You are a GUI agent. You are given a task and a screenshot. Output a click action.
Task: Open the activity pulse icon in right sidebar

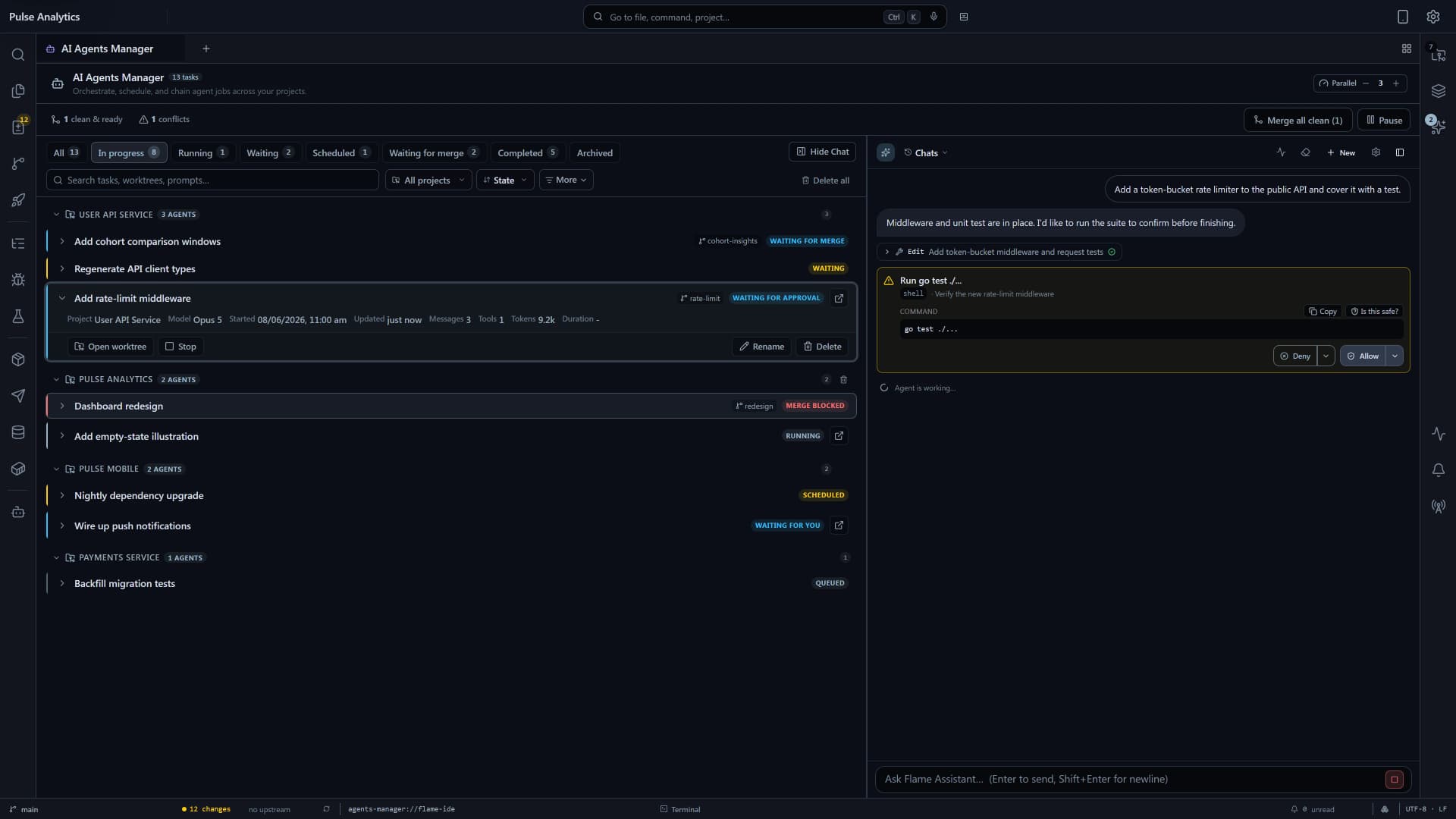click(x=1438, y=434)
